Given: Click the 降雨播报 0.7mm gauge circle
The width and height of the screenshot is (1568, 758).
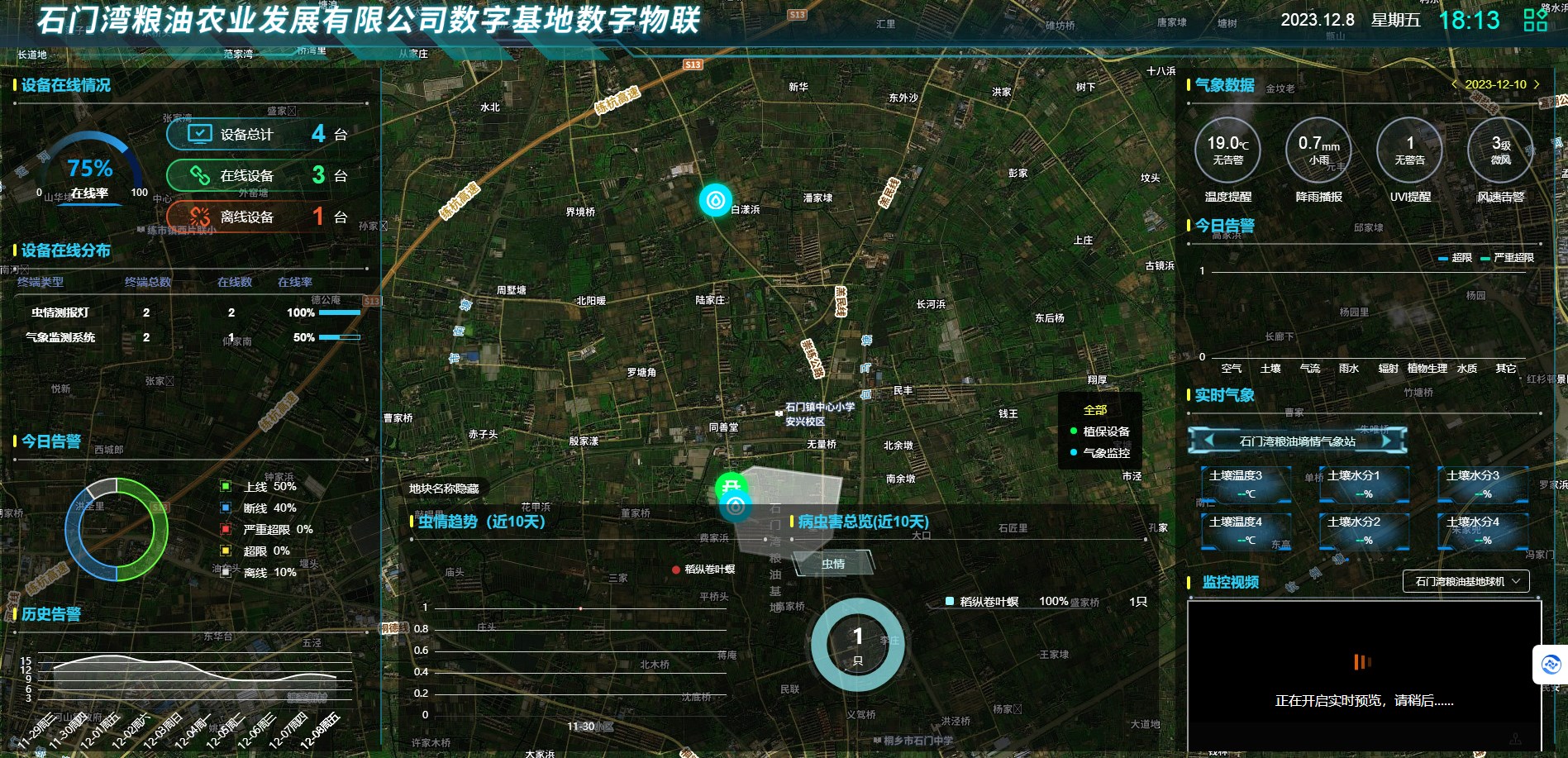Looking at the screenshot, I should [x=1318, y=150].
